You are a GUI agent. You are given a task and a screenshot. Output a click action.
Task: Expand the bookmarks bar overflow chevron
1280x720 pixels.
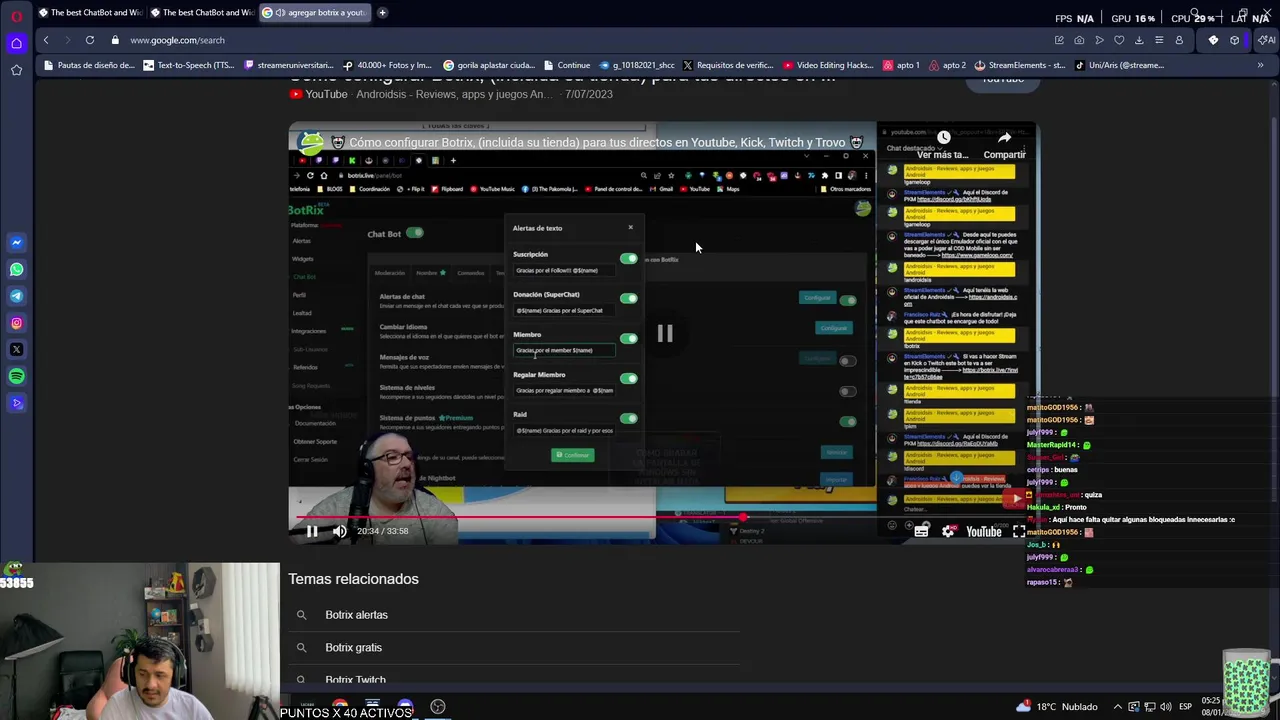click(1260, 65)
